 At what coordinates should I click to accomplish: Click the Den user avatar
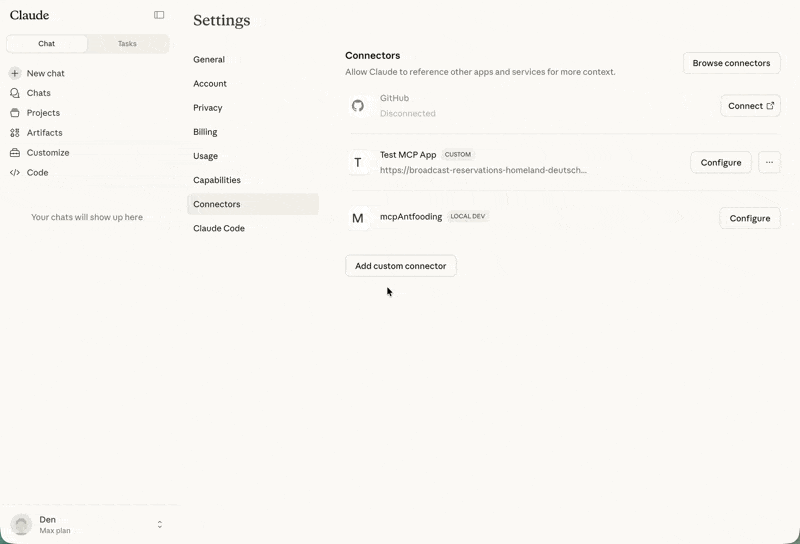21,524
